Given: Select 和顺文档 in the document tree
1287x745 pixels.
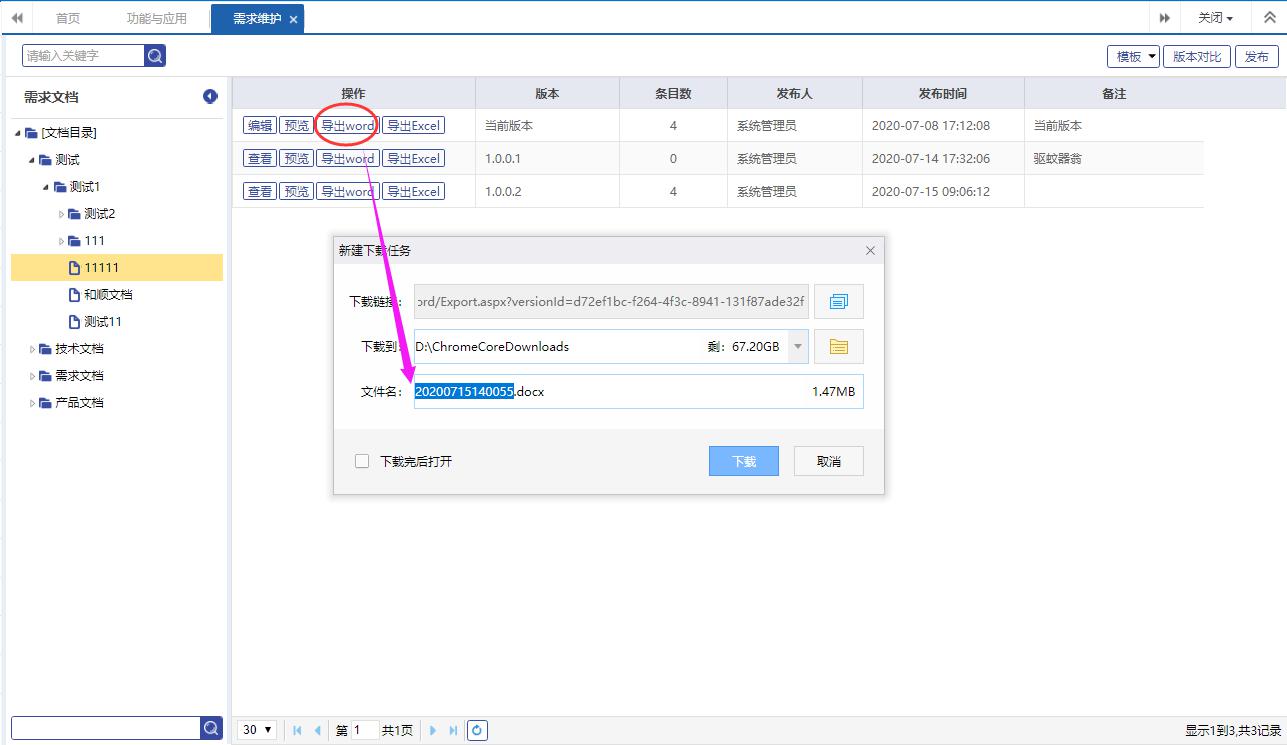Looking at the screenshot, I should click(x=108, y=295).
